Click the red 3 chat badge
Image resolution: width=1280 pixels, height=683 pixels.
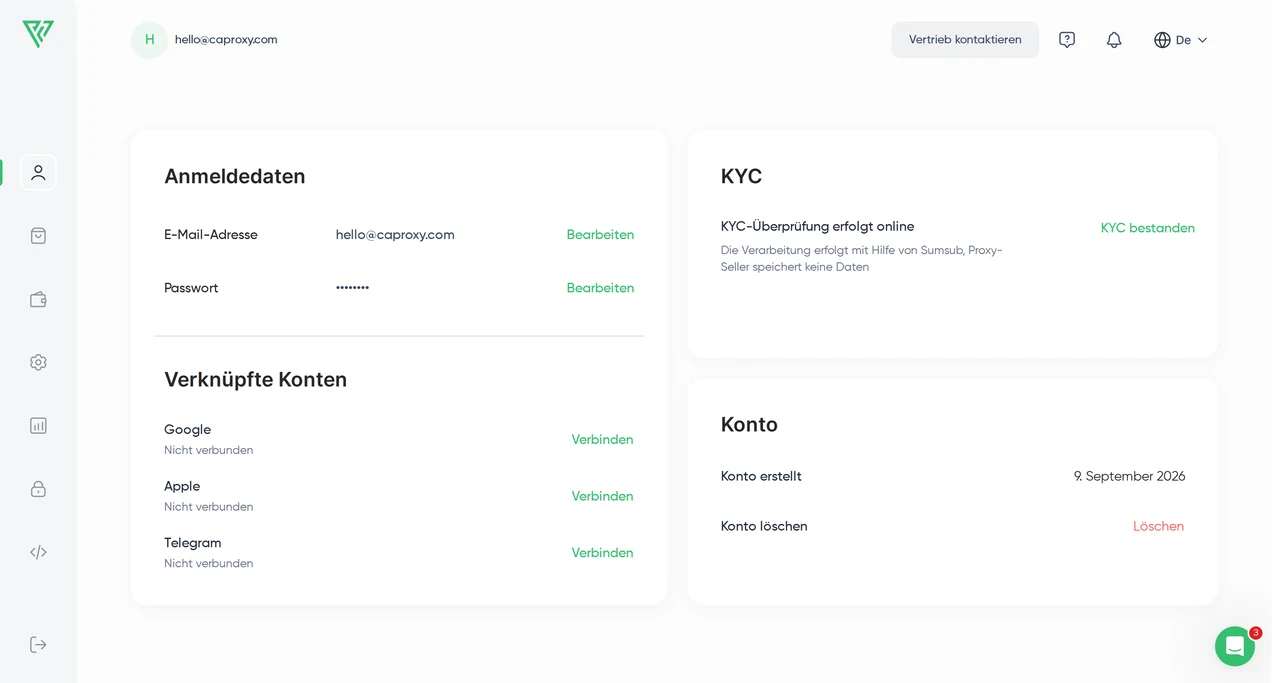[x=1256, y=633]
